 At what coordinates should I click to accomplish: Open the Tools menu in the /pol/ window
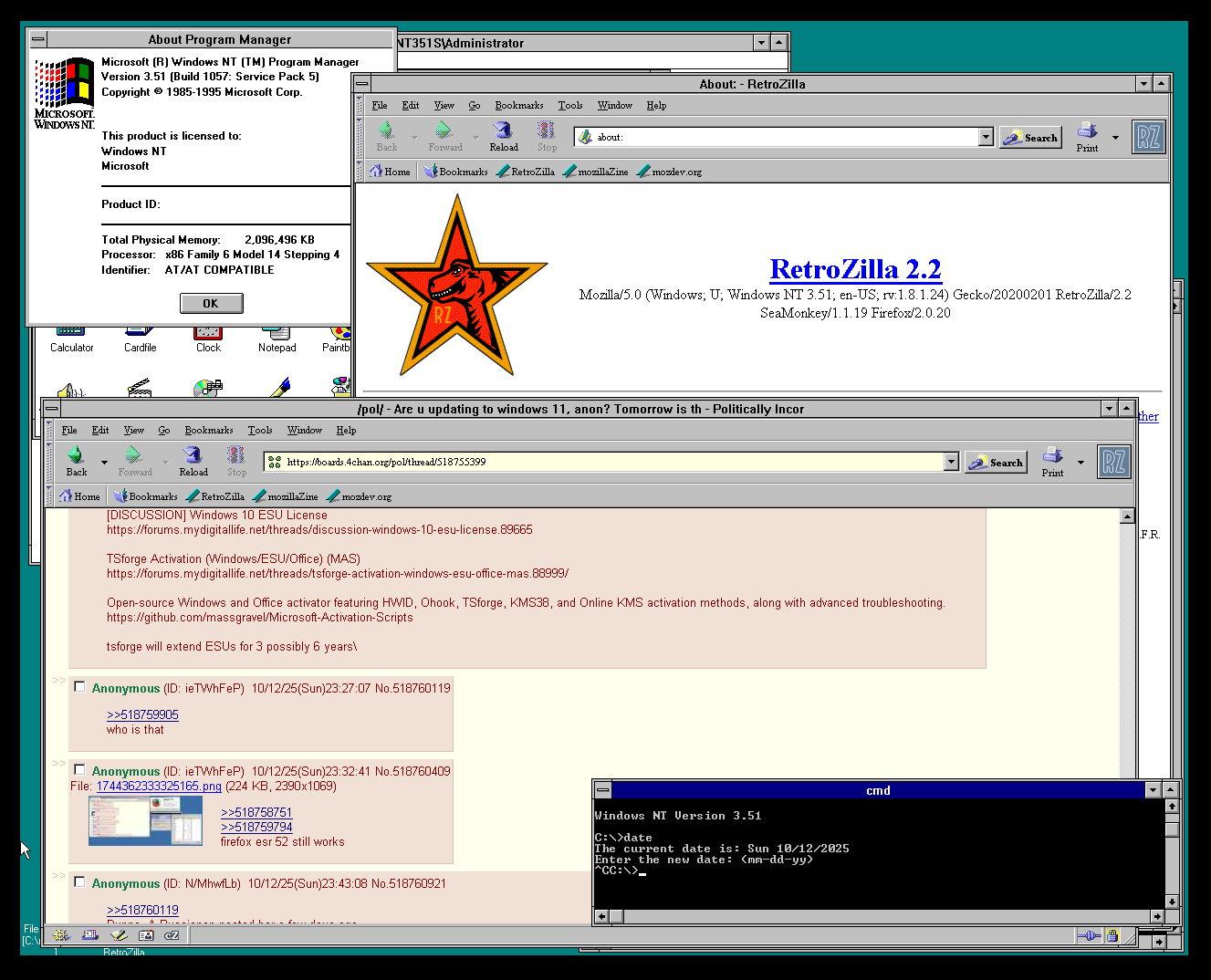pos(260,430)
